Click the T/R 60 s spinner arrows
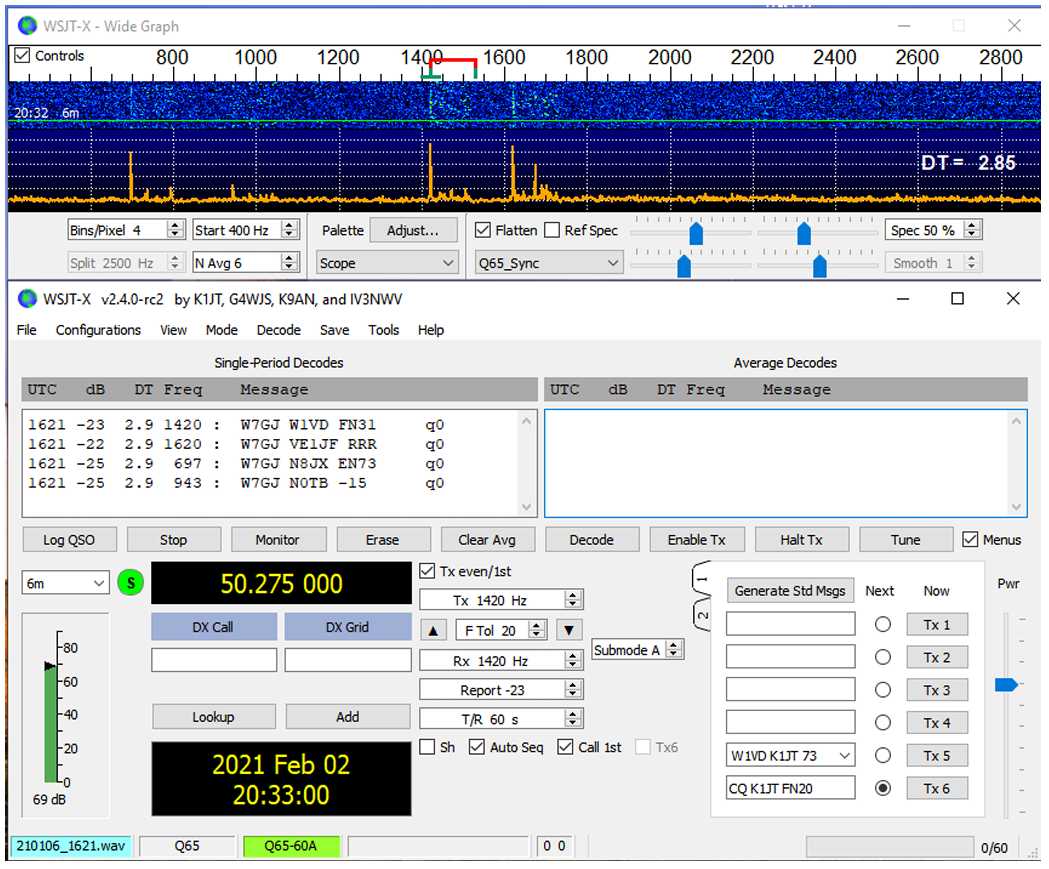 point(573,719)
